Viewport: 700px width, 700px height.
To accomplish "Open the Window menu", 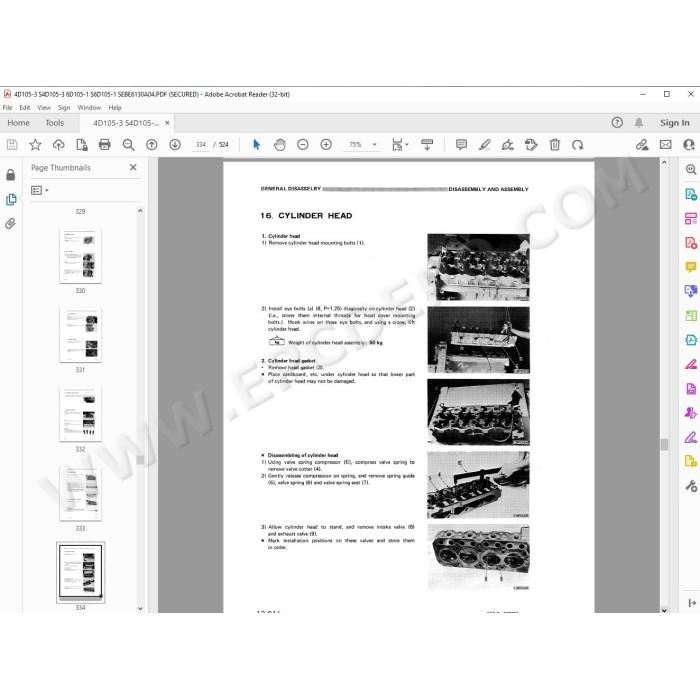I will tap(89, 108).
